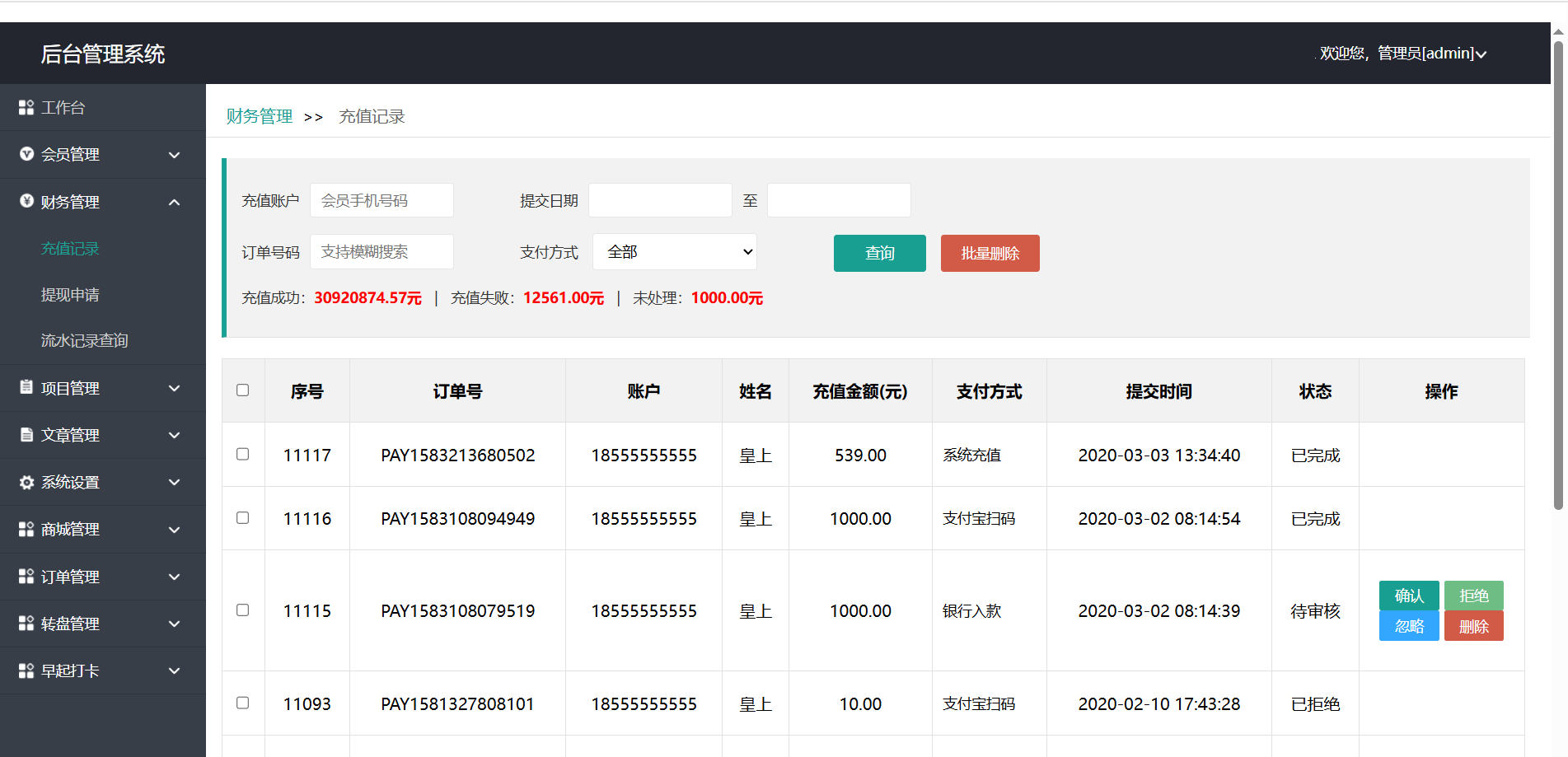Click the end date field after 至
Viewport: 1568px width, 757px height.
click(839, 200)
